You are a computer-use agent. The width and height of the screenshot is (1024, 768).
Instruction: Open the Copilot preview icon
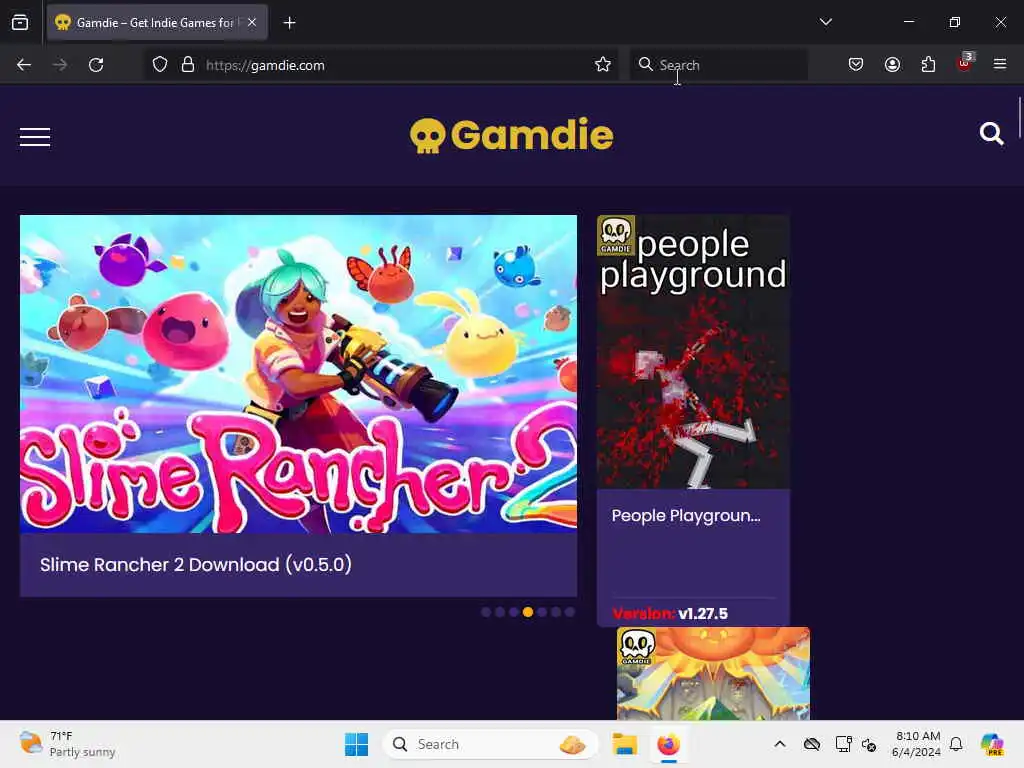pyautogui.click(x=992, y=744)
